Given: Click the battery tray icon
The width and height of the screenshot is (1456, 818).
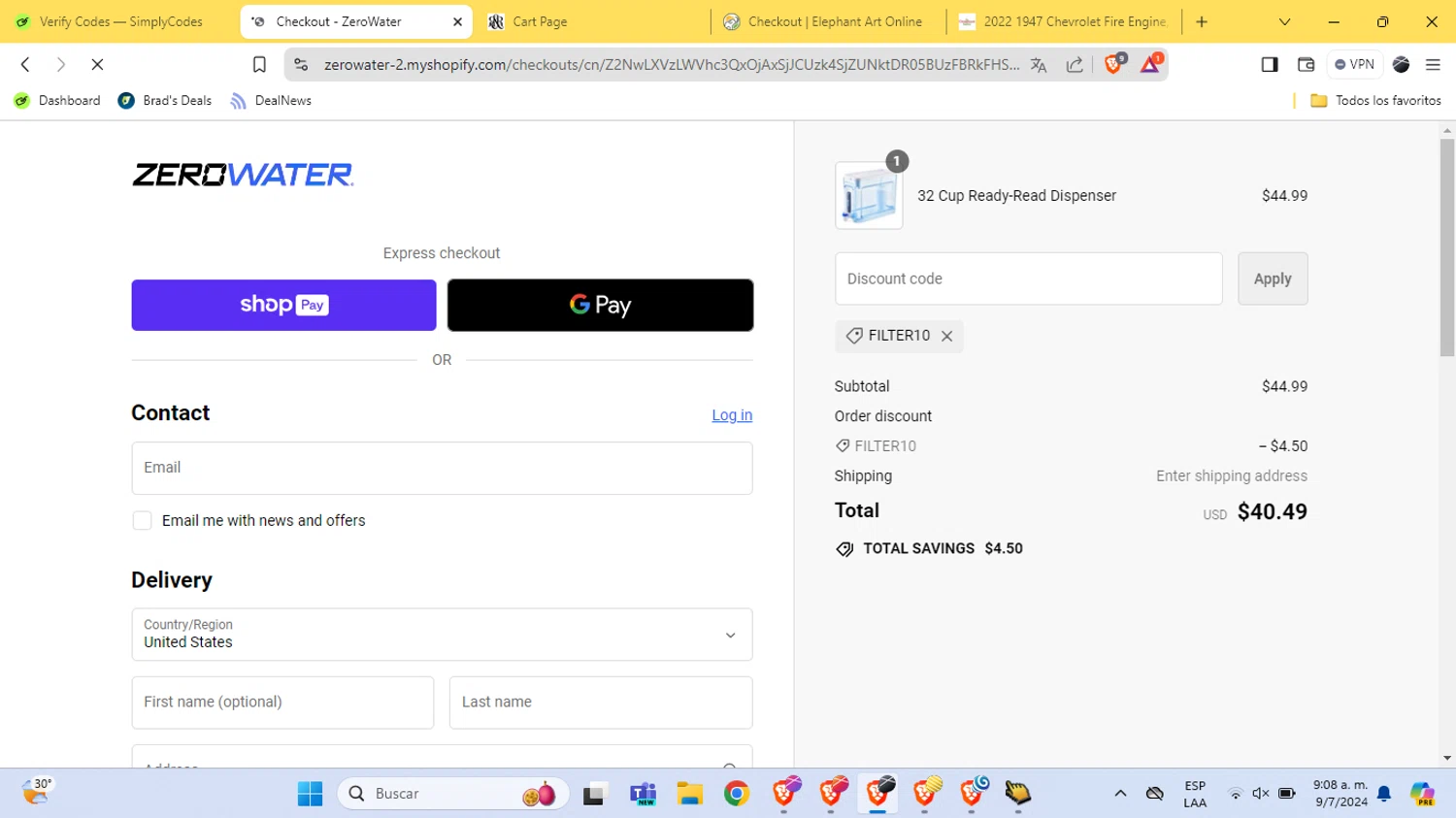Looking at the screenshot, I should (1287, 794).
